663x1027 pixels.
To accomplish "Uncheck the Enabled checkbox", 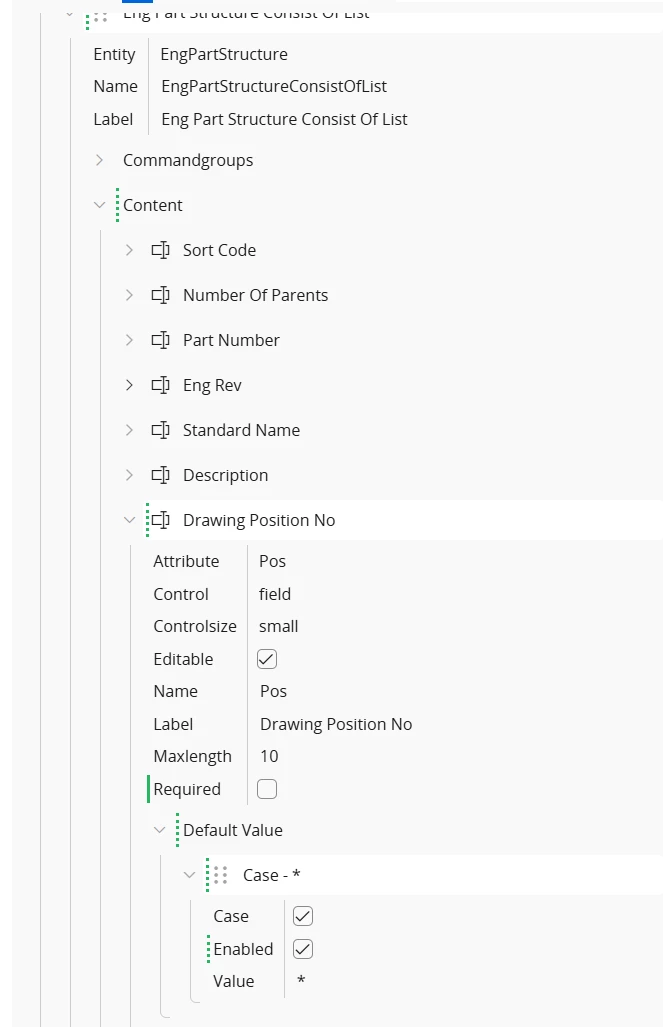I will pyautogui.click(x=303, y=949).
